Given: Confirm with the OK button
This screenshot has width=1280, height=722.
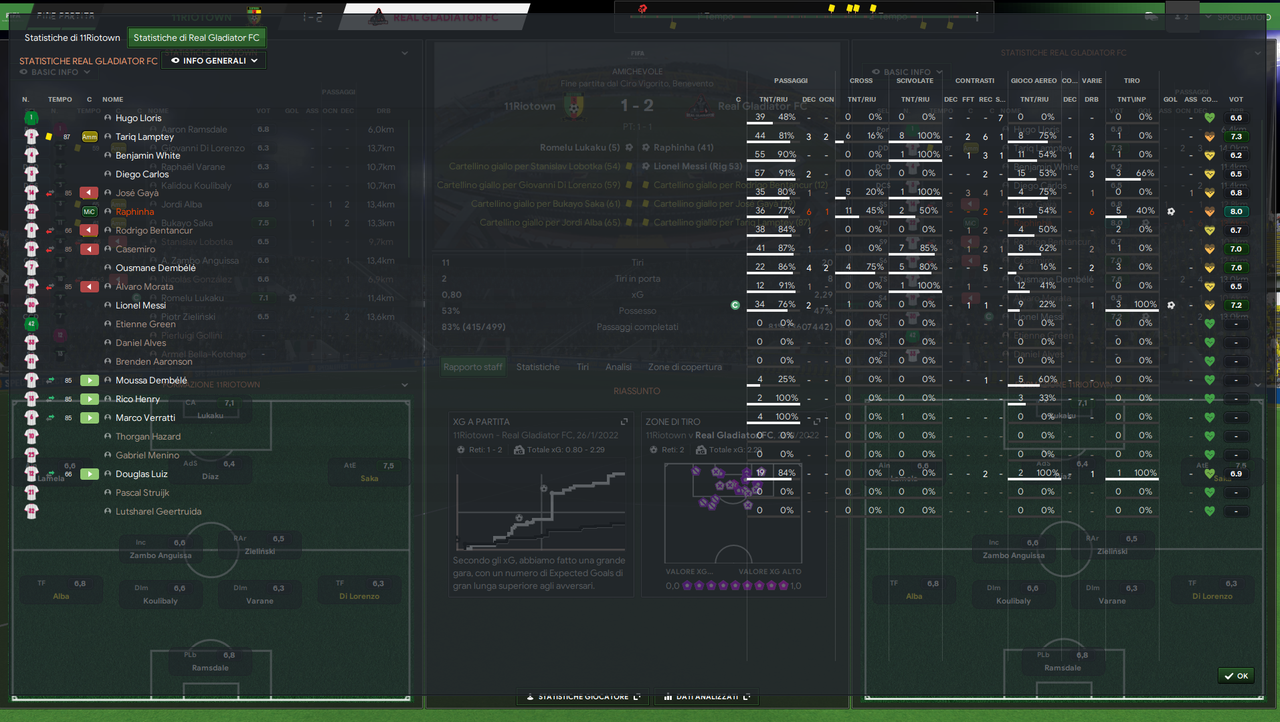Looking at the screenshot, I should (x=1237, y=676).
